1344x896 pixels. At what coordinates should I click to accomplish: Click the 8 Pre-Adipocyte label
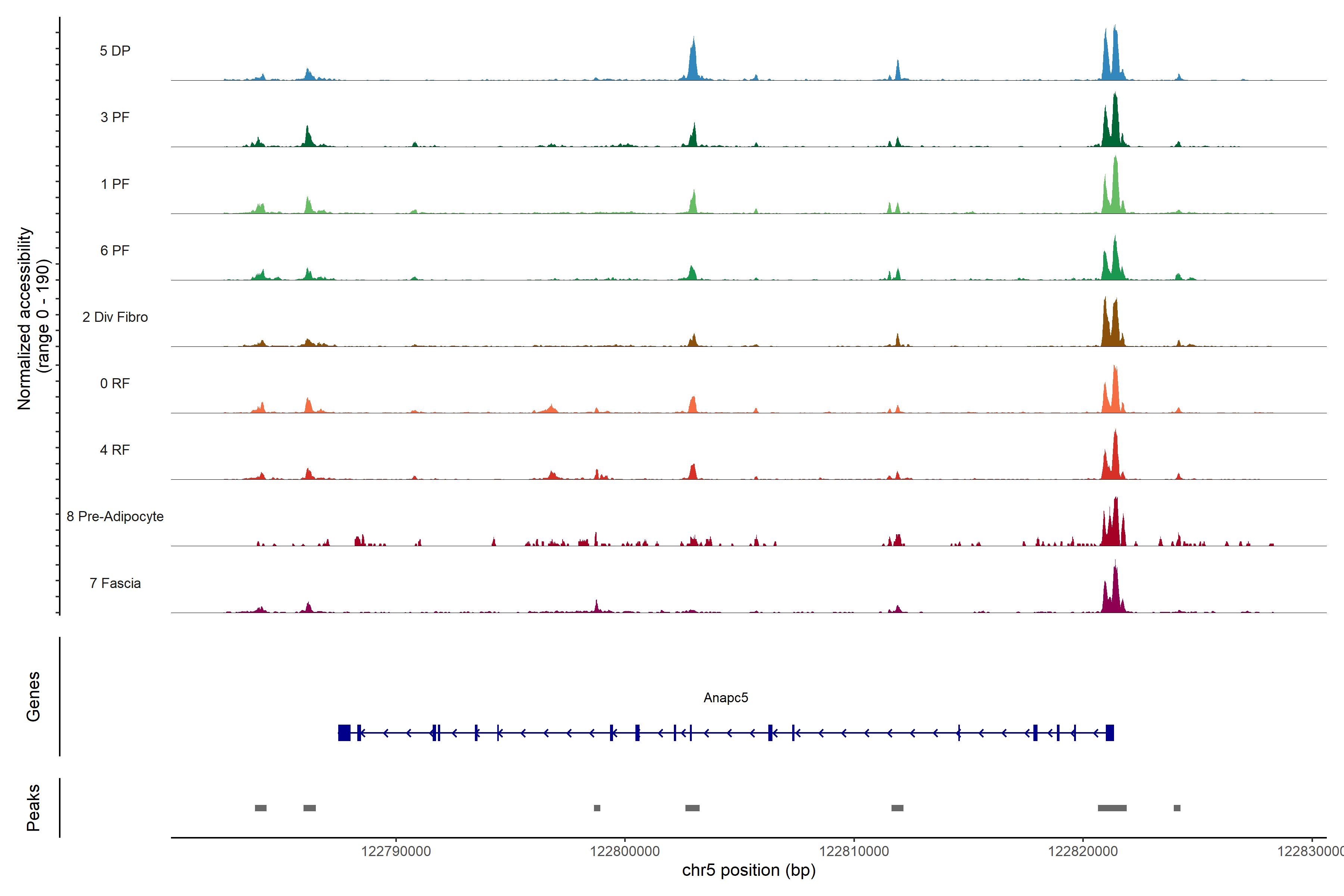115,517
